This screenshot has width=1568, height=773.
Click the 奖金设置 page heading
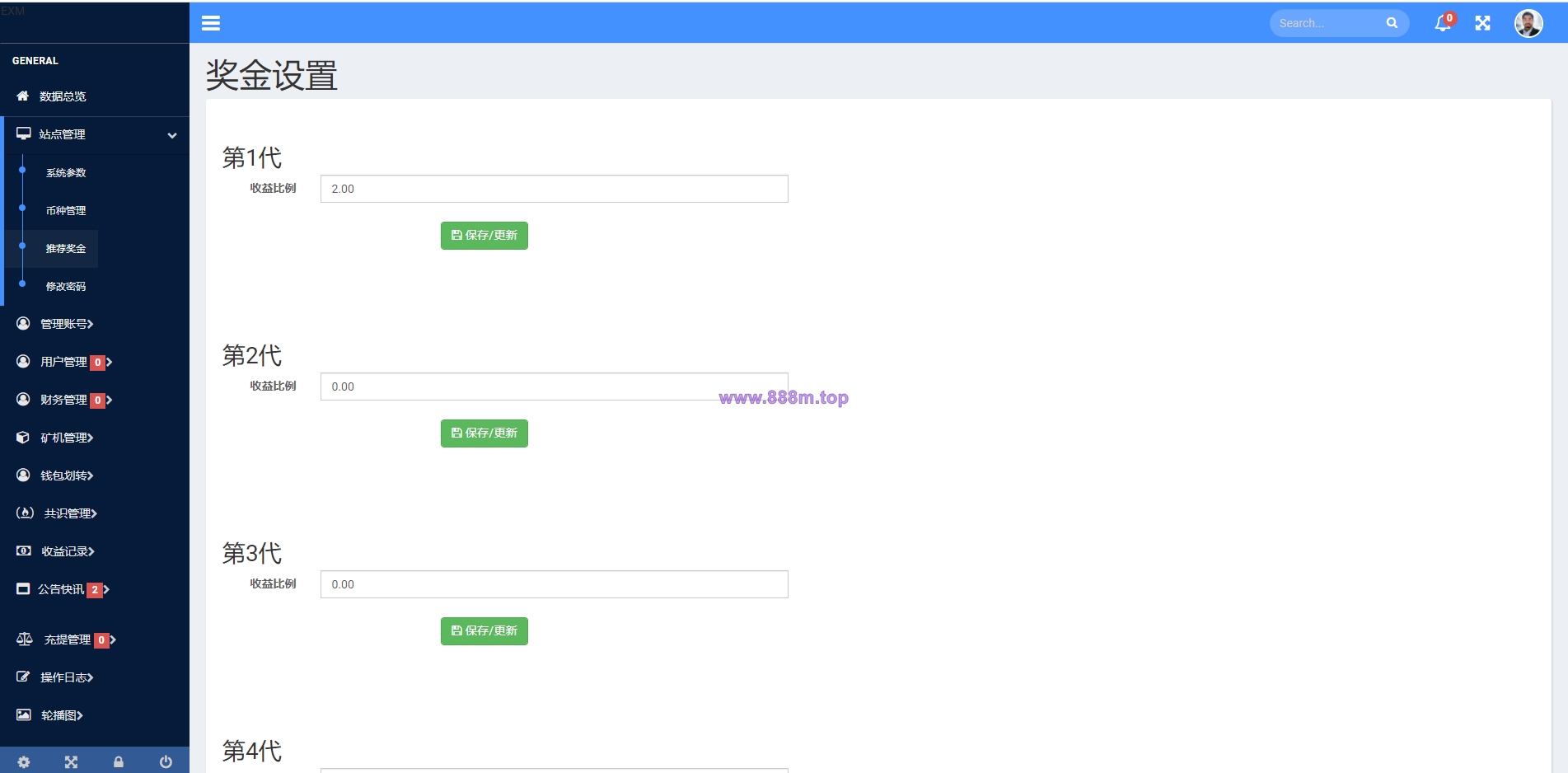click(272, 76)
